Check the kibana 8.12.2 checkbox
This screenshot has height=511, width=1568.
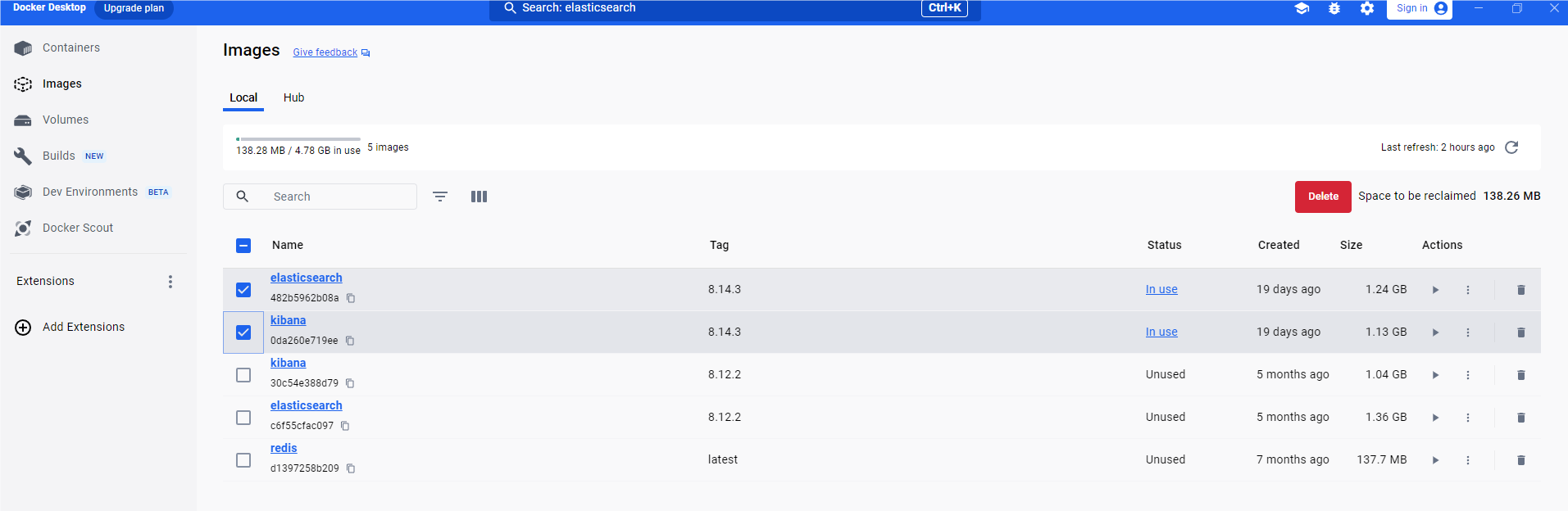(243, 375)
